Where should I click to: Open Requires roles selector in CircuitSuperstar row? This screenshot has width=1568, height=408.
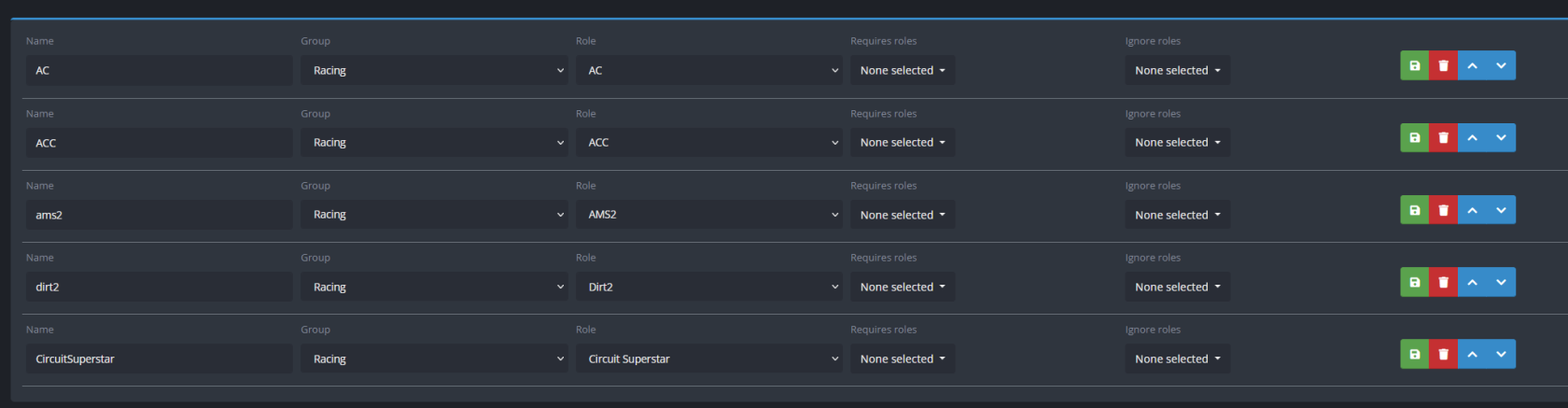pyautogui.click(x=902, y=359)
